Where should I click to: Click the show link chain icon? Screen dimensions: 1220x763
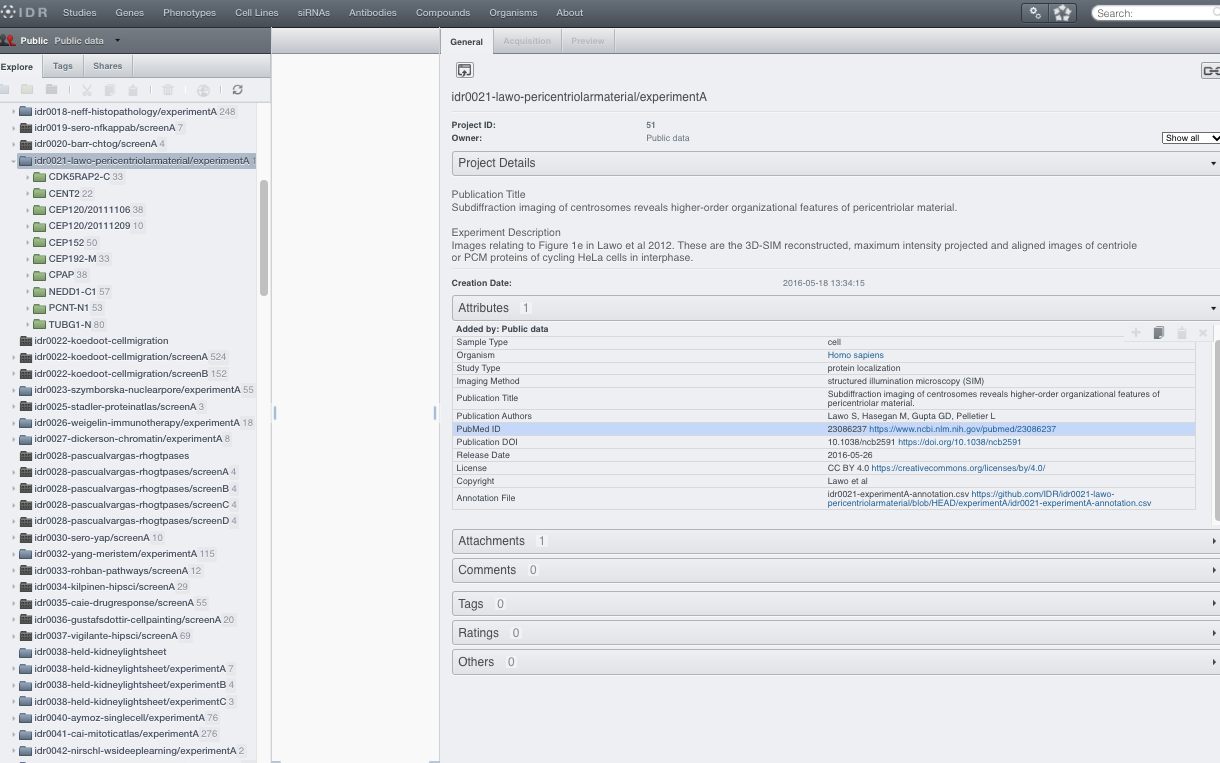click(x=1210, y=70)
